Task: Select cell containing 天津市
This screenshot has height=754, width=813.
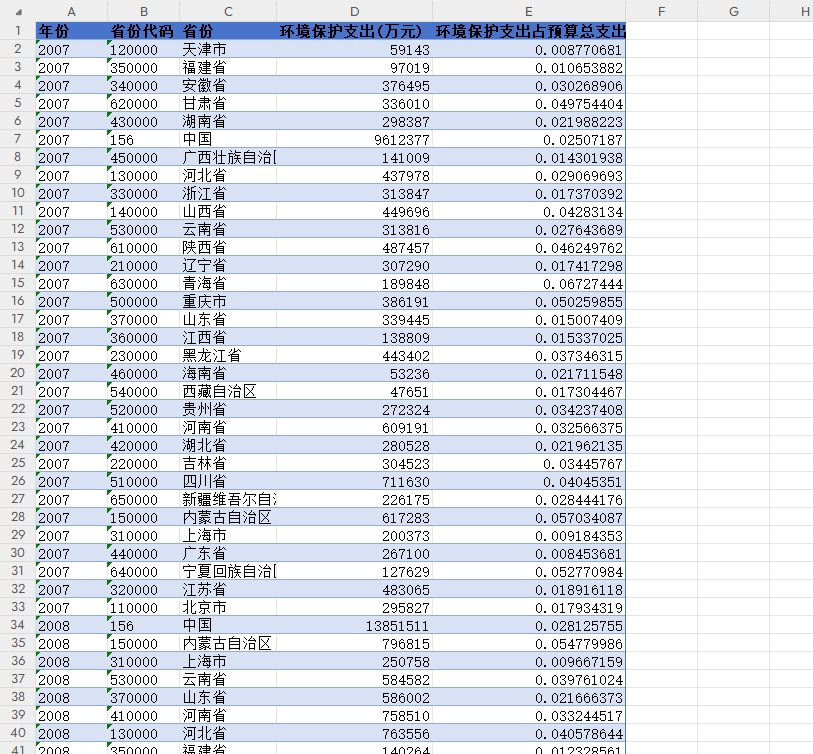Action: pyautogui.click(x=228, y=49)
